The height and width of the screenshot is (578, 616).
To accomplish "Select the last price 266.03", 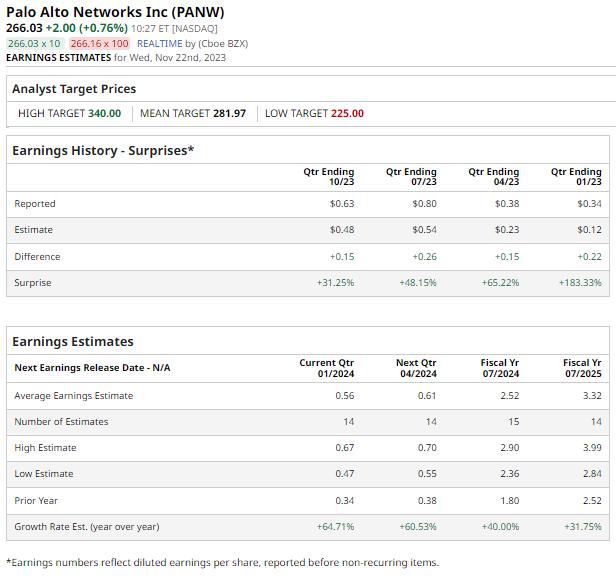I will (x=24, y=28).
